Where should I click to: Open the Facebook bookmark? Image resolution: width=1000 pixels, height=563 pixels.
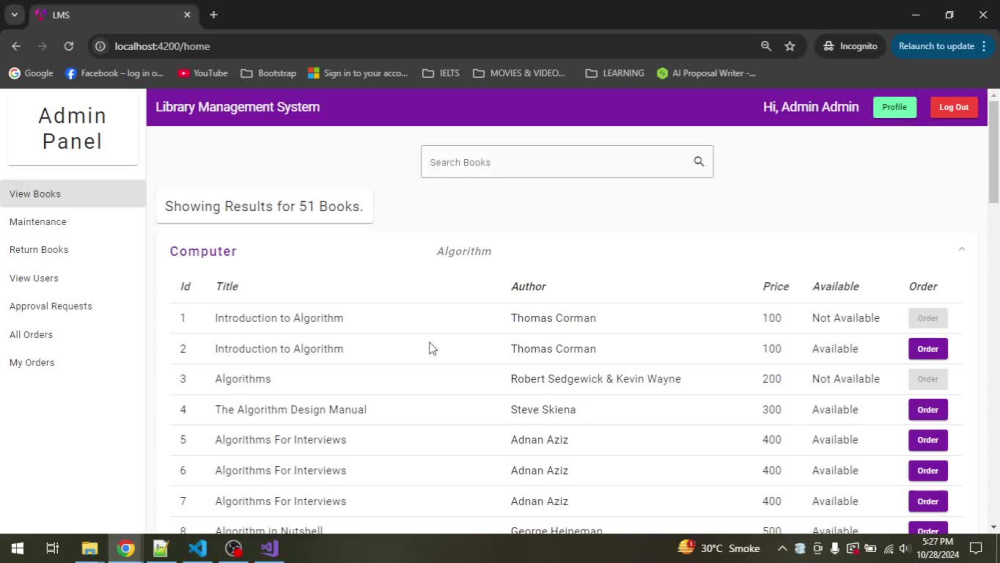pos(114,73)
